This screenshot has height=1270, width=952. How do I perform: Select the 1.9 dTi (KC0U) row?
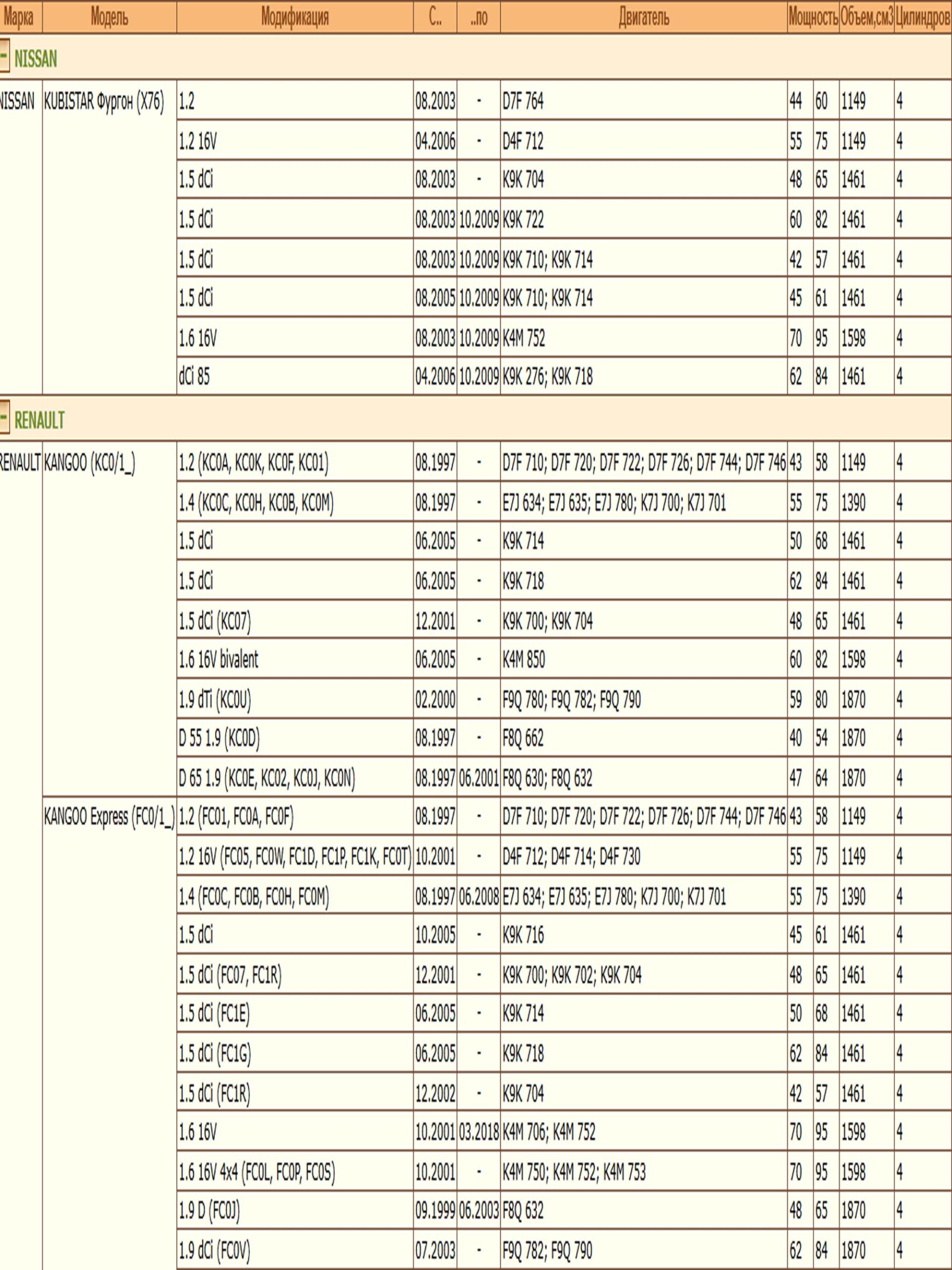(215, 699)
